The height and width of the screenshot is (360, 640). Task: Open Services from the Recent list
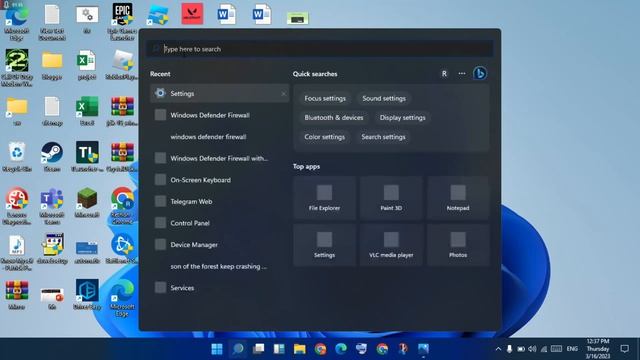[219, 288]
